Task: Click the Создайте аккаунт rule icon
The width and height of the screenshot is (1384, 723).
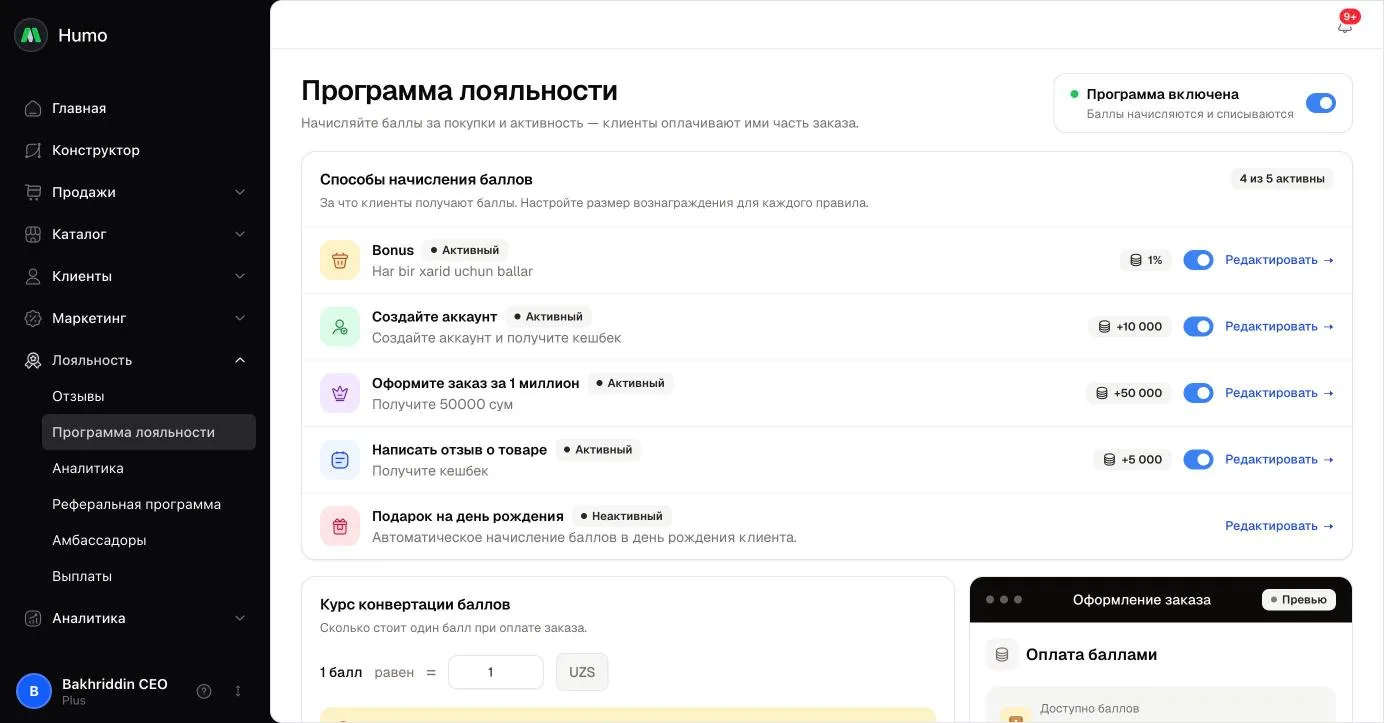Action: 340,327
